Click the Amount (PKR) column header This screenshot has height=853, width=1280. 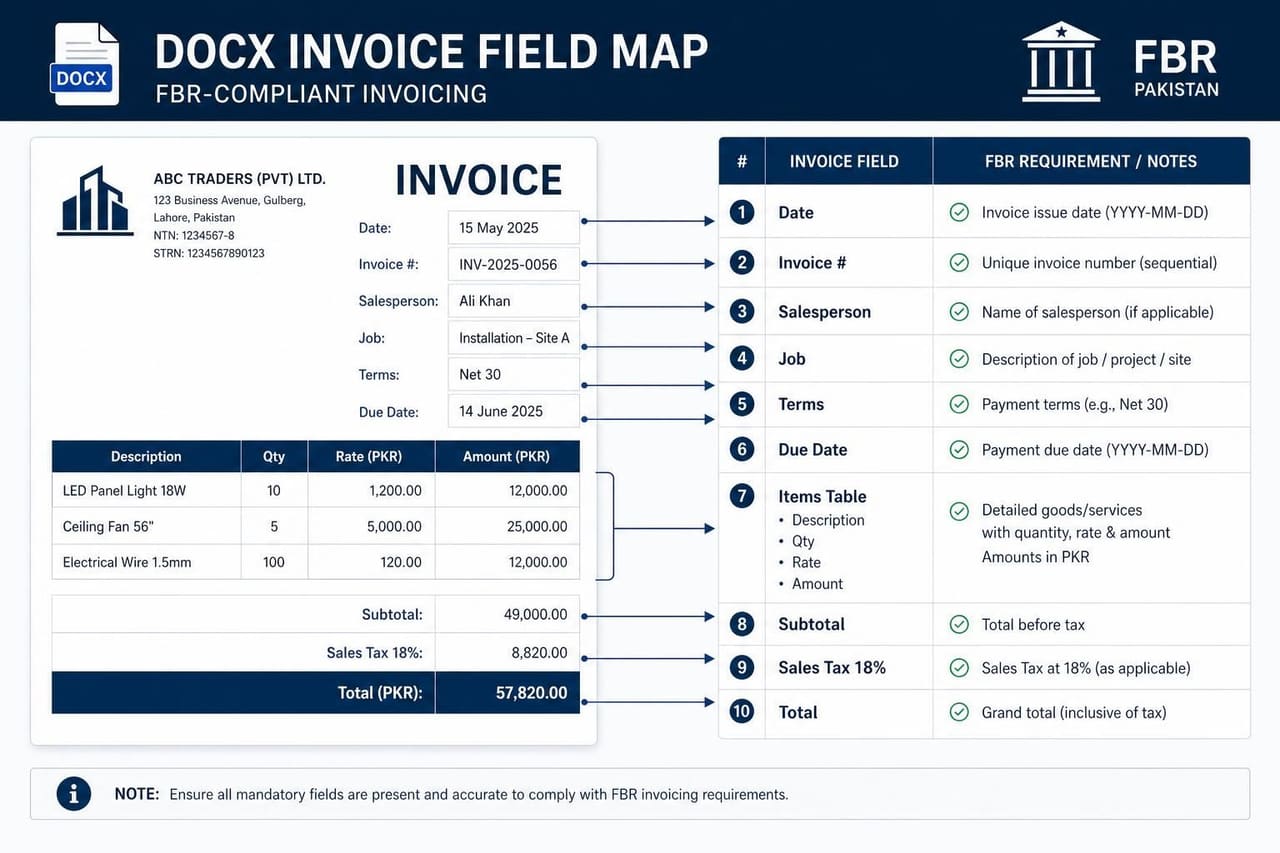pos(507,456)
